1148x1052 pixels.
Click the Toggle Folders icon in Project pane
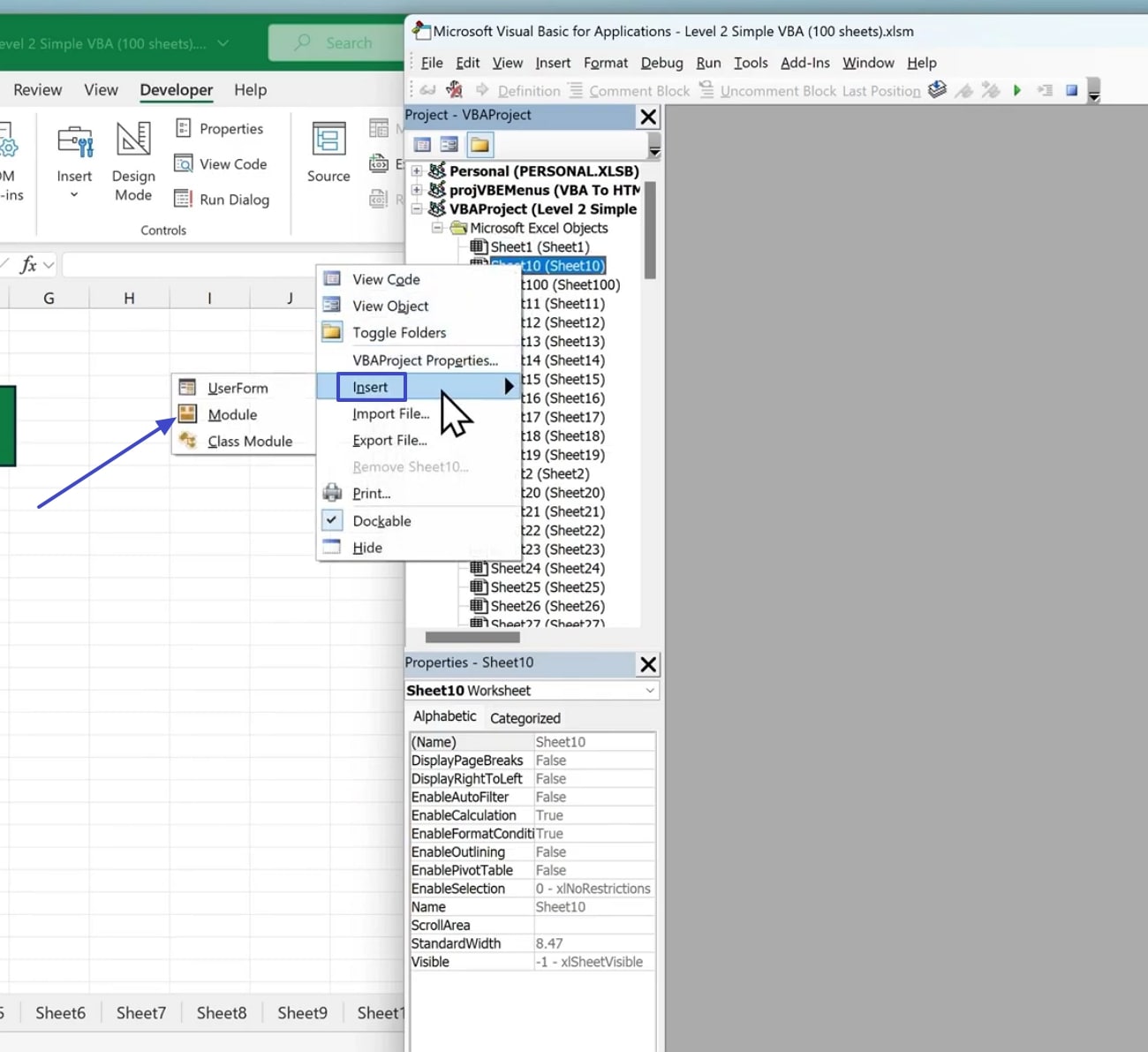point(480,145)
